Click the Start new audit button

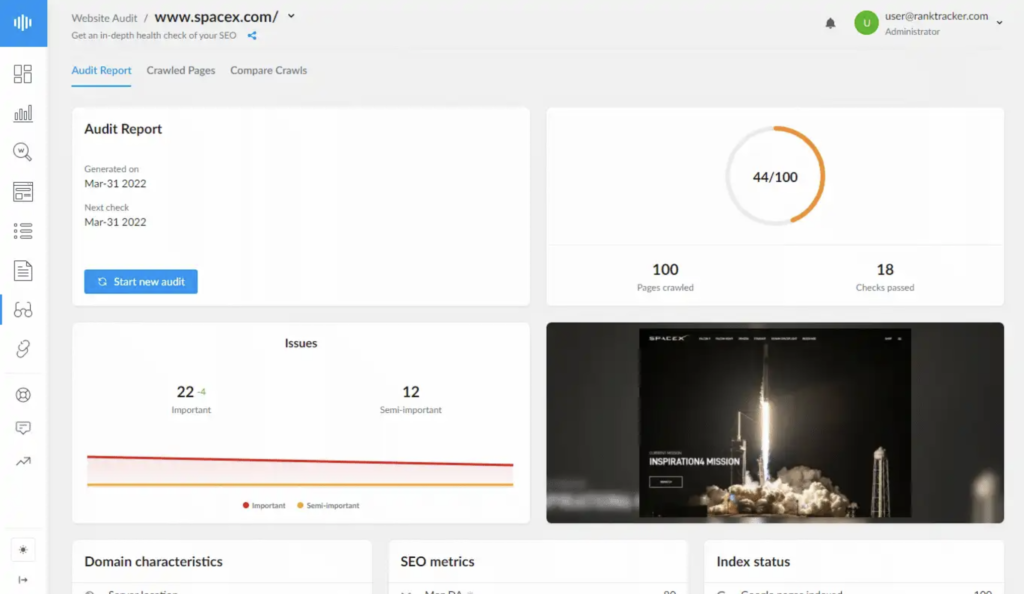140,281
